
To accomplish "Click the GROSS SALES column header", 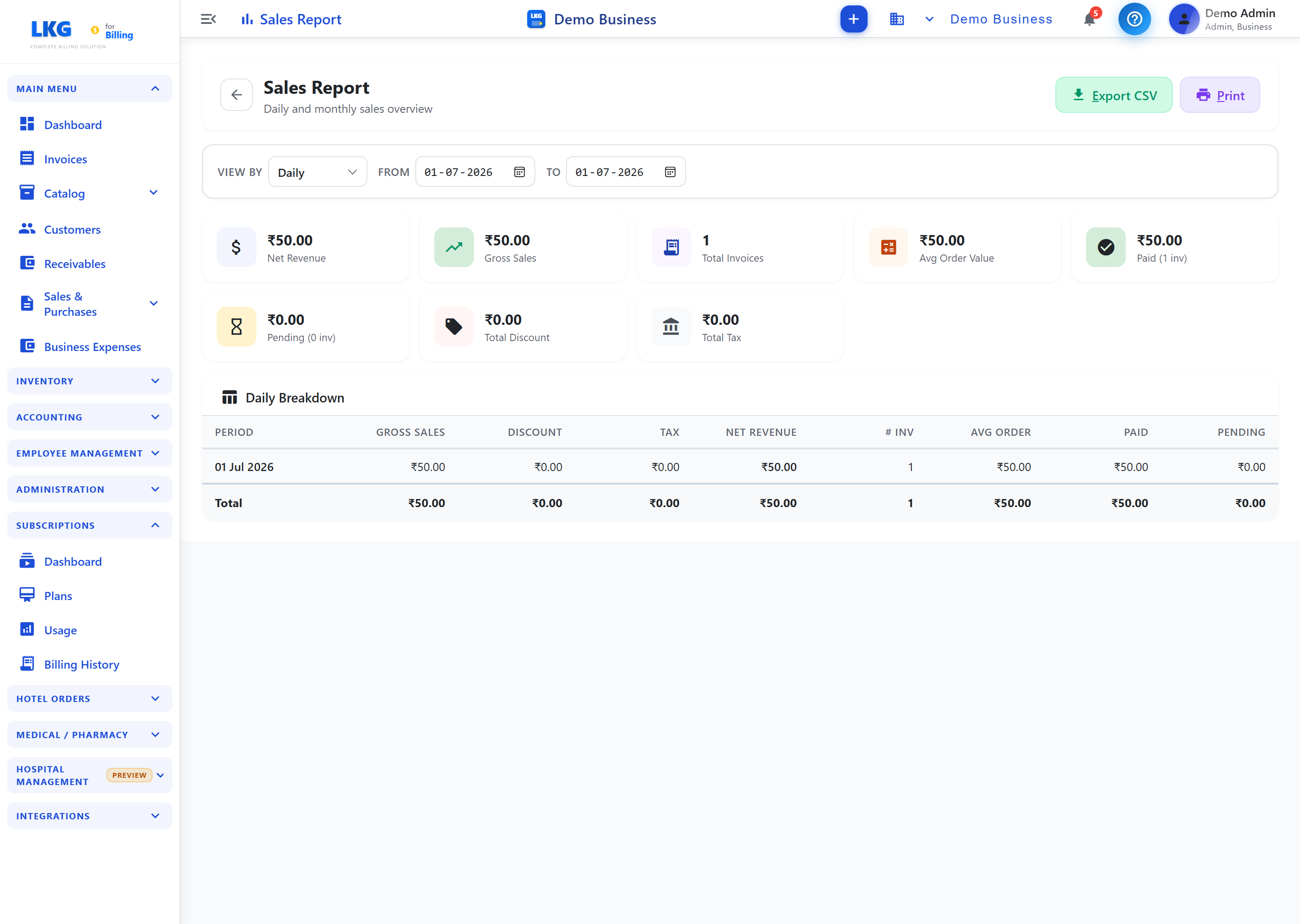I will click(410, 432).
